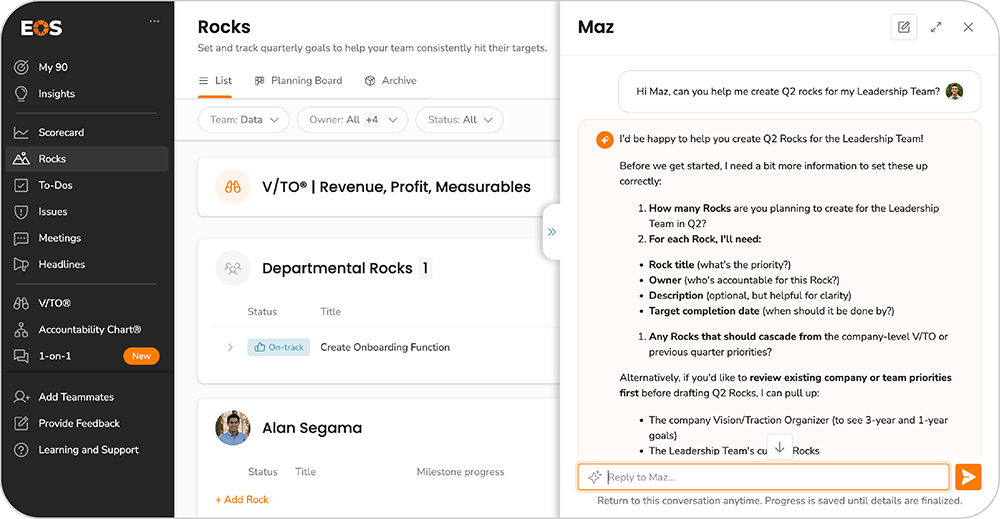Click the Scorecard chart icon in sidebar
This screenshot has height=519, width=1000.
21,133
